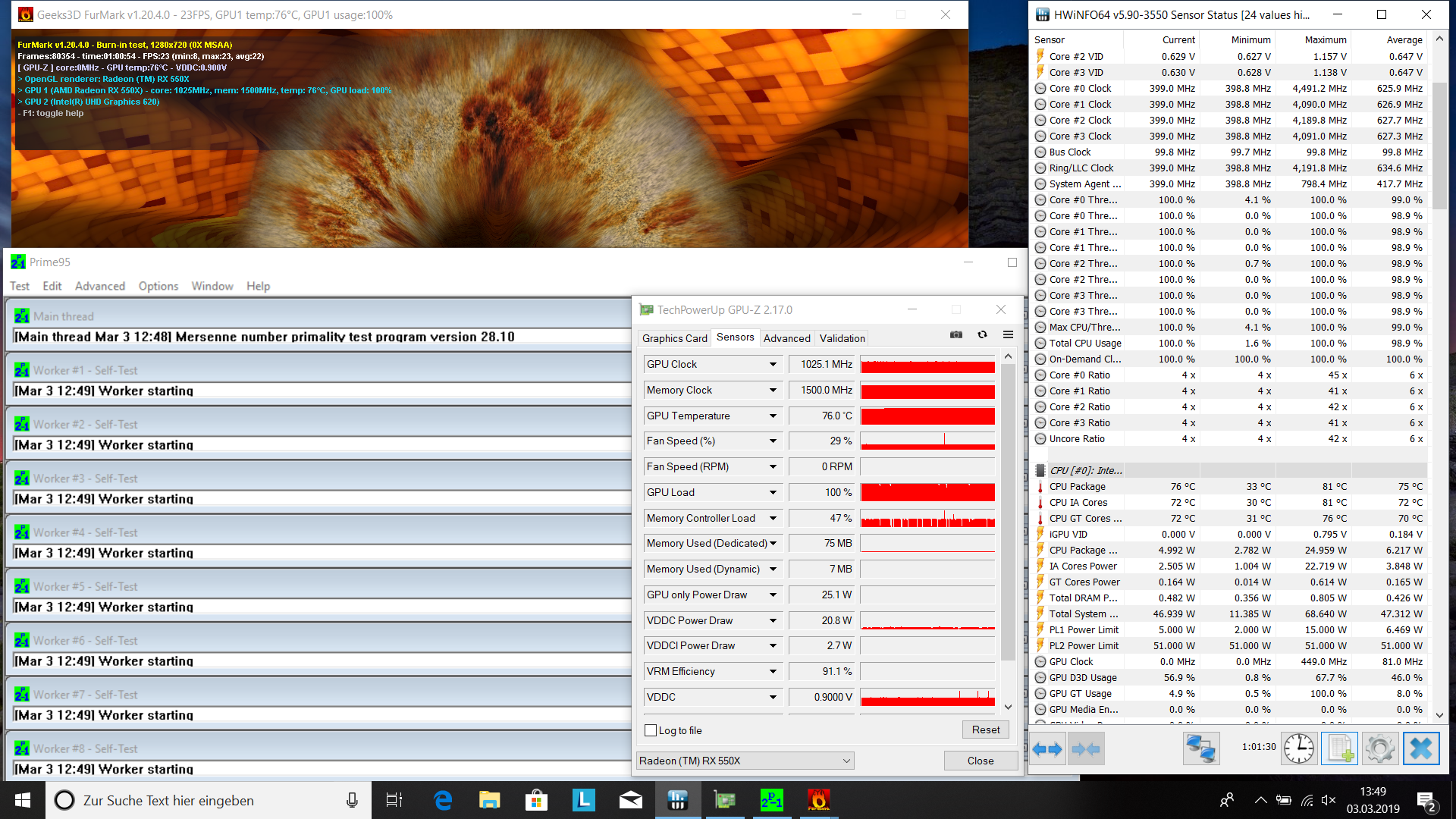Open FurMark from the taskbar

pos(818,800)
